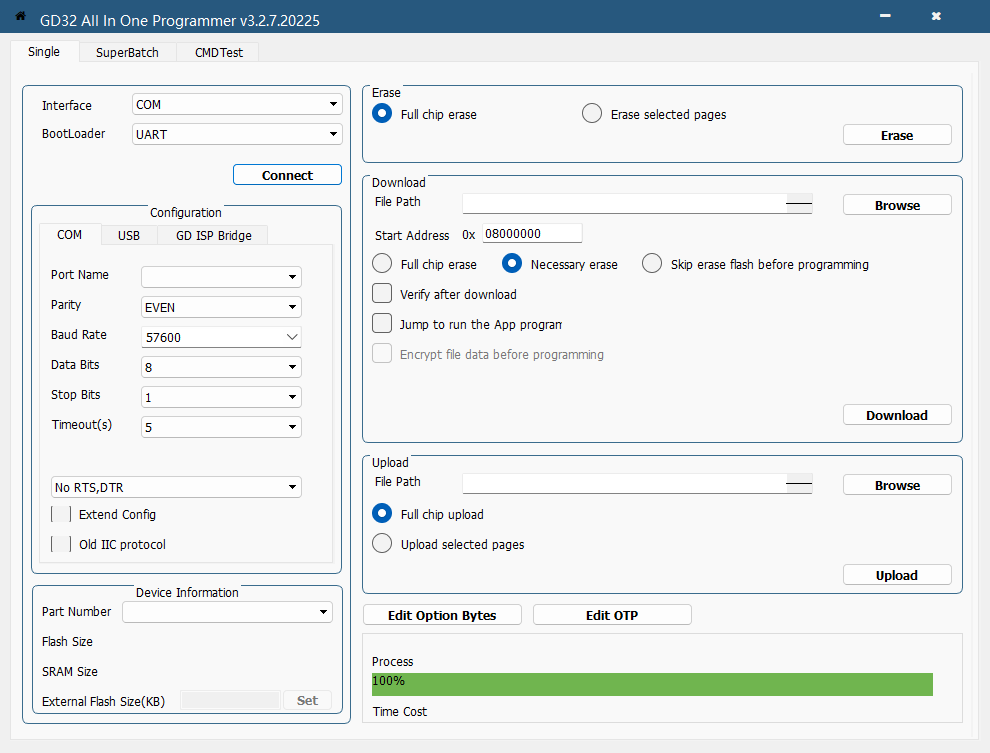Expand the No RTS,DTR dropdown
This screenshot has width=990, height=753.
click(176, 487)
